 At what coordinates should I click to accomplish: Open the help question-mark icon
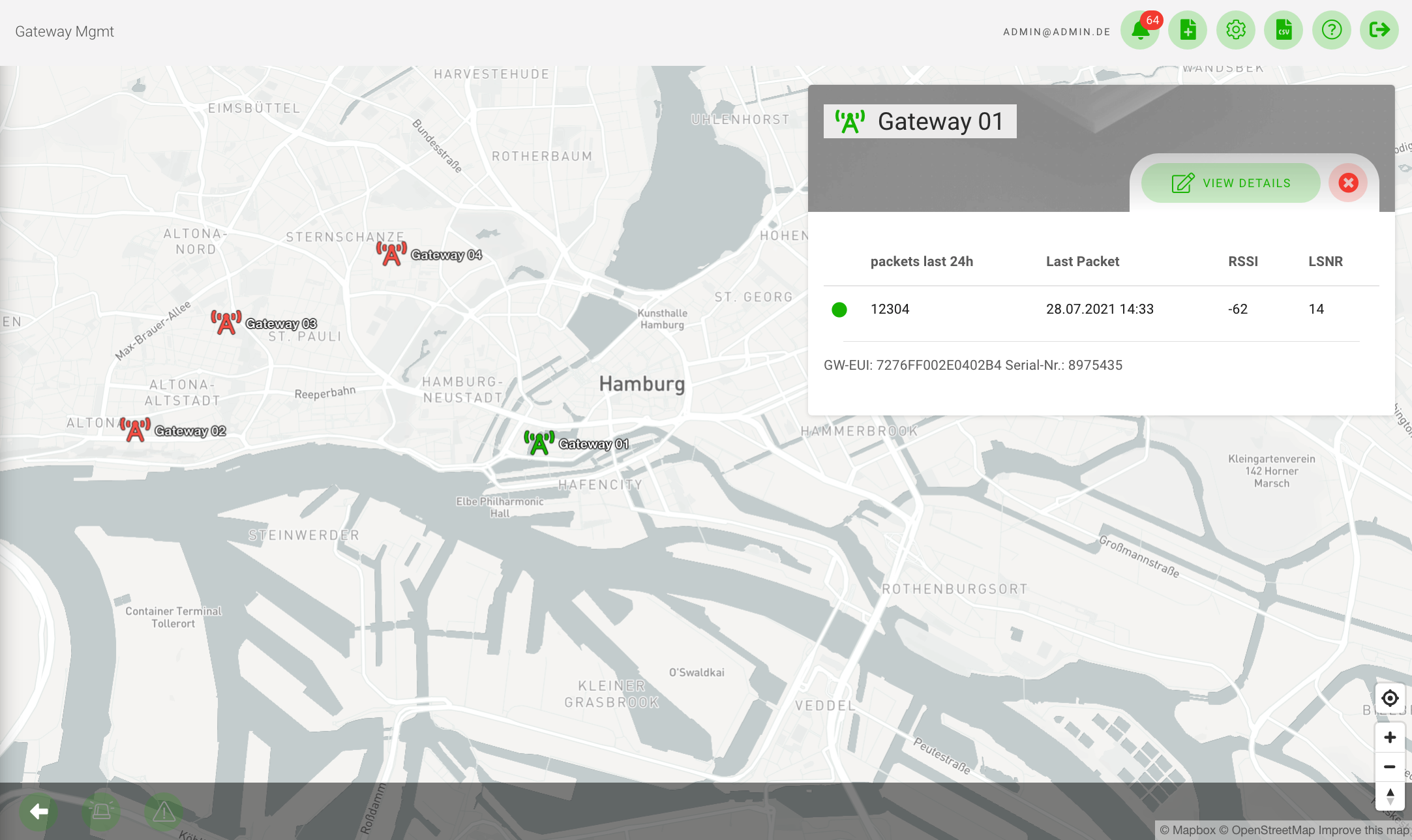click(1331, 30)
